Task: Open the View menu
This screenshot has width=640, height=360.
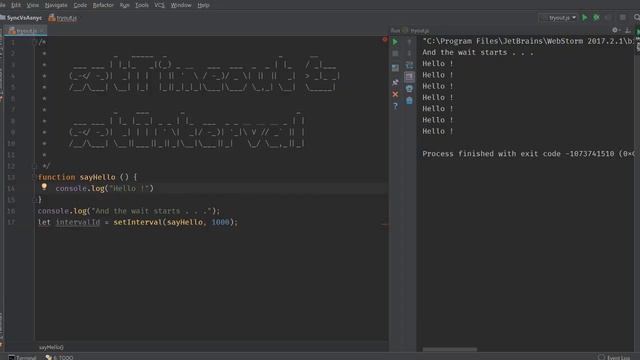Action: click(x=33, y=5)
